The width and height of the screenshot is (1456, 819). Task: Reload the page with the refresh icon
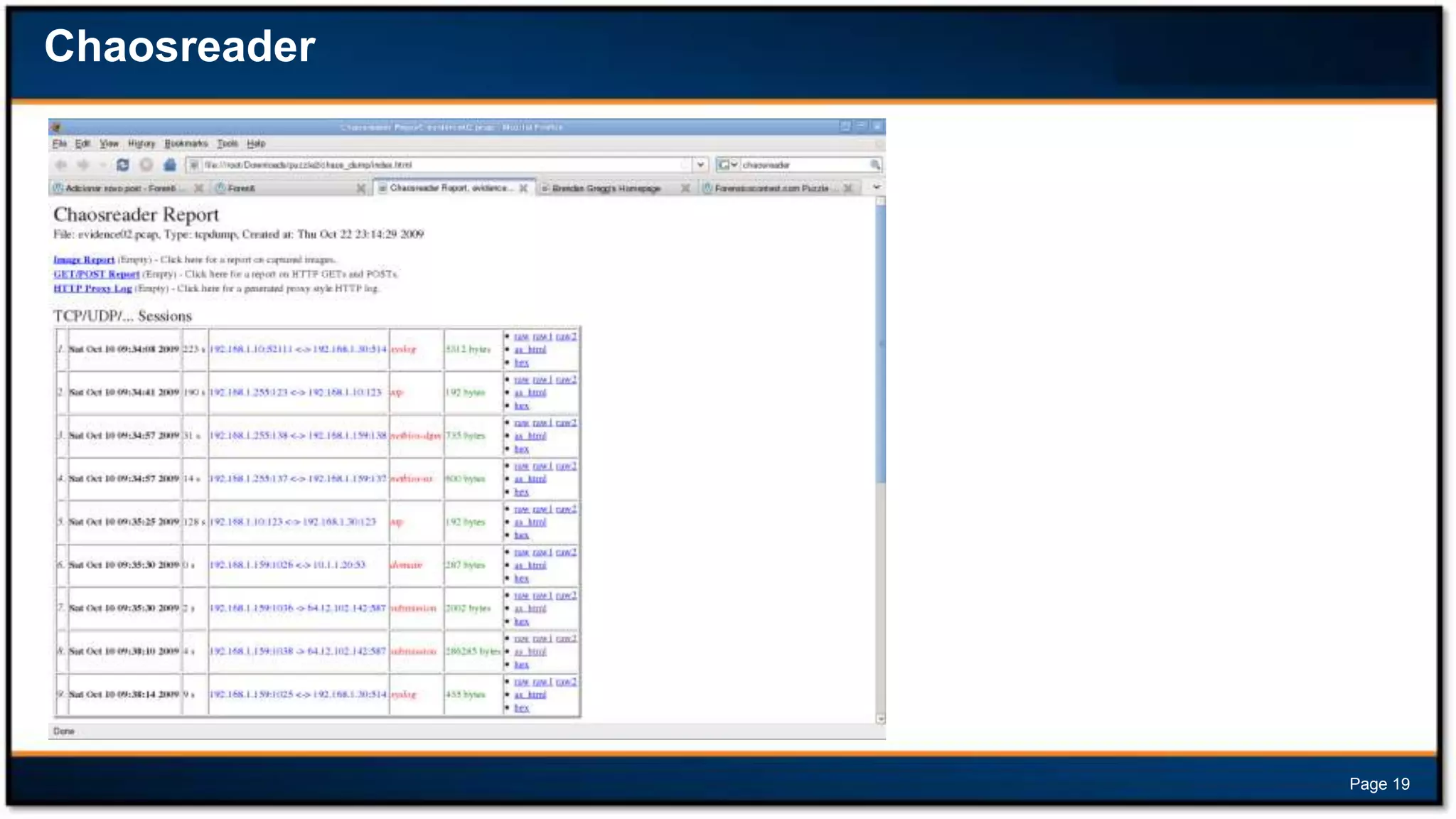123,165
